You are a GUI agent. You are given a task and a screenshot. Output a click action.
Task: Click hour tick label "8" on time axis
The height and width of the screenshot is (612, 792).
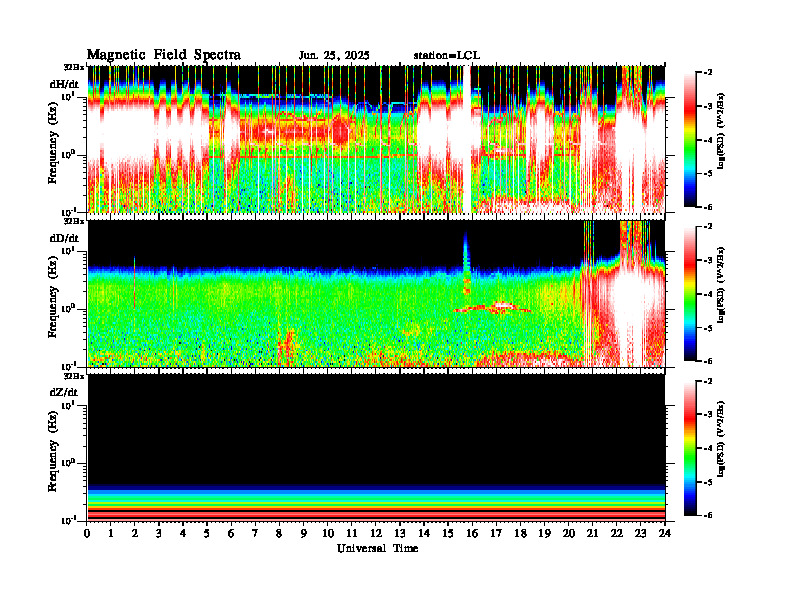279,533
